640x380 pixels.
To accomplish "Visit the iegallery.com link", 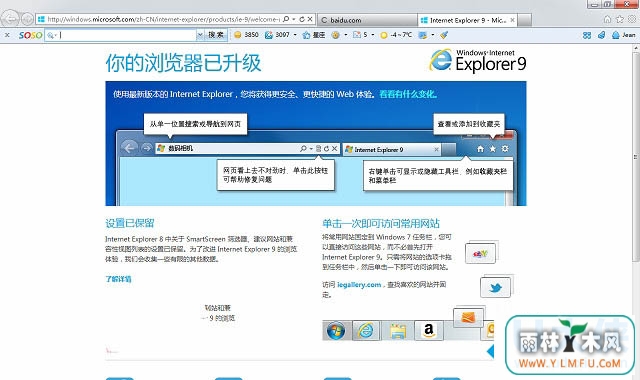I will (359, 285).
